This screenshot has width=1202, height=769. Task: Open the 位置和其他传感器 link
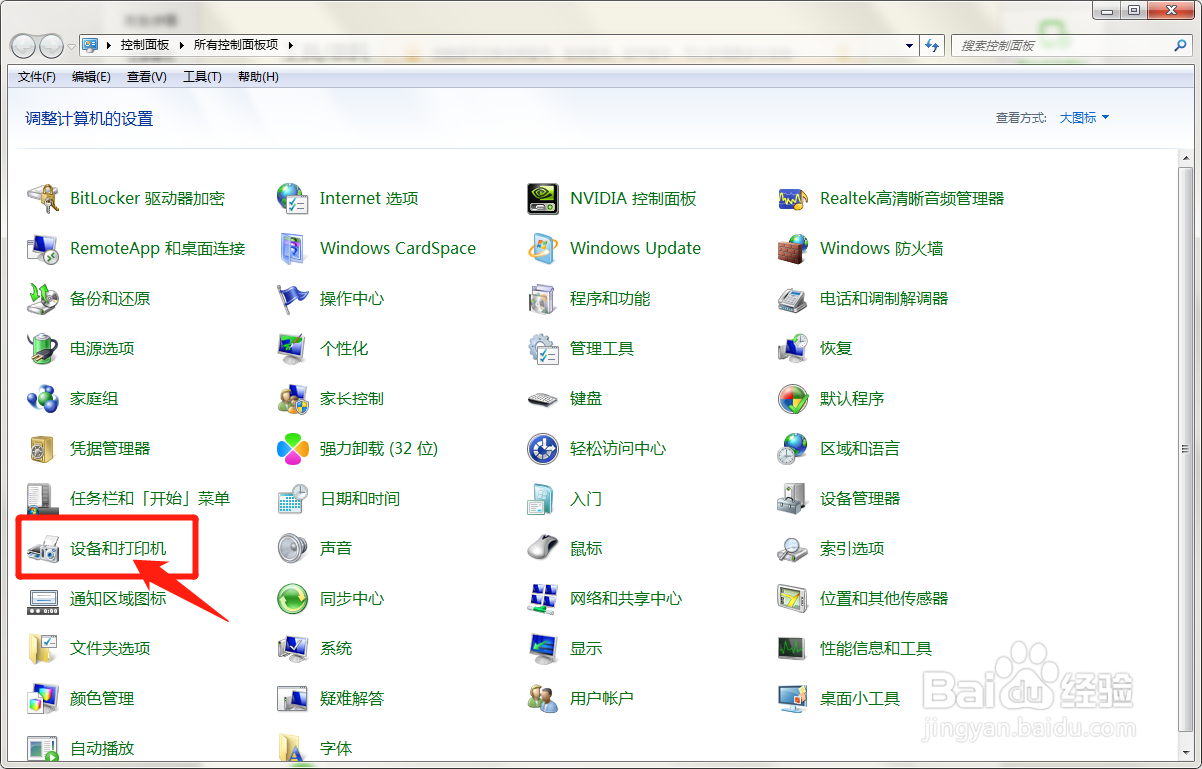point(884,598)
